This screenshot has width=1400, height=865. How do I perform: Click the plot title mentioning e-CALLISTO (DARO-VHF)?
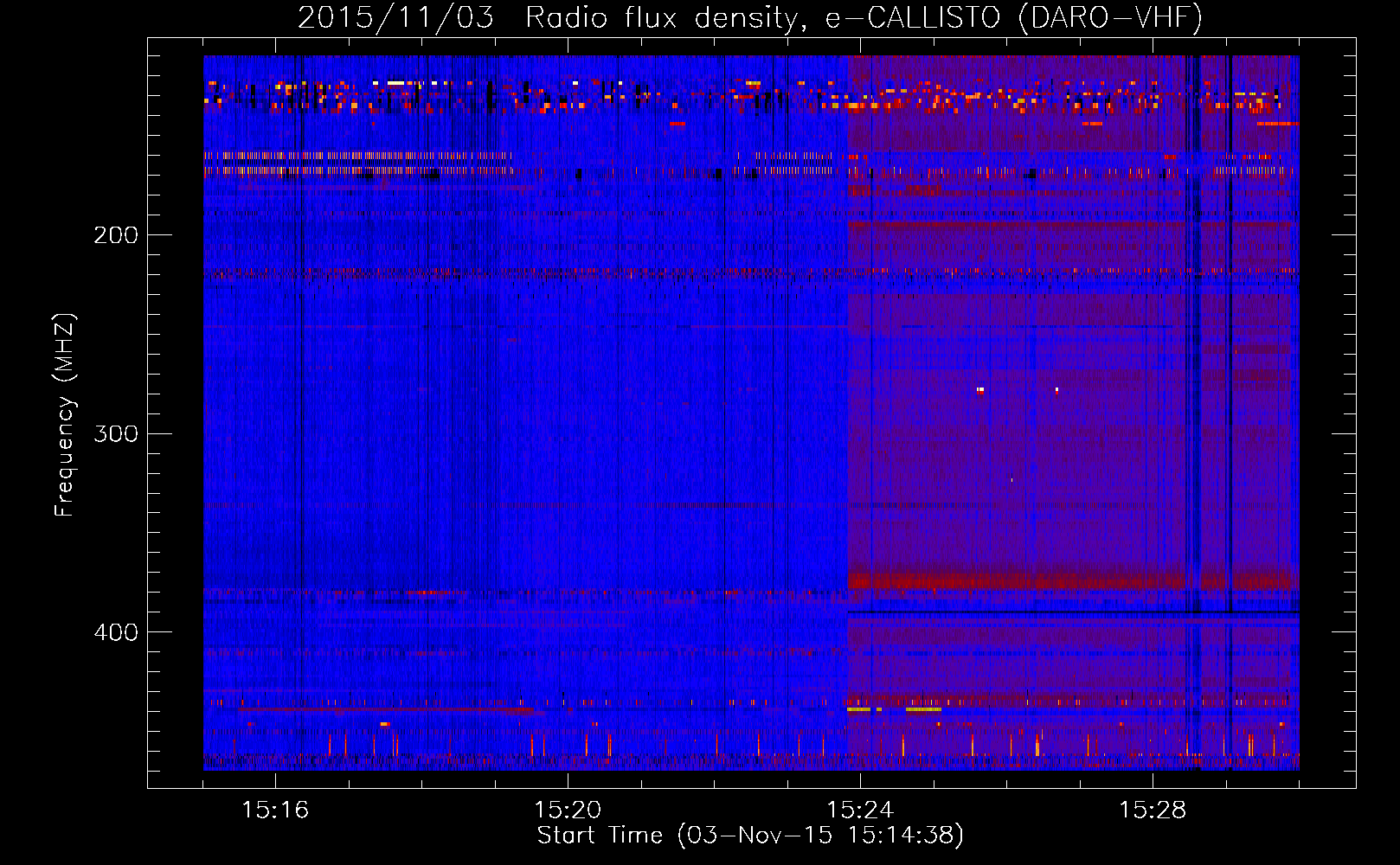tap(750, 18)
